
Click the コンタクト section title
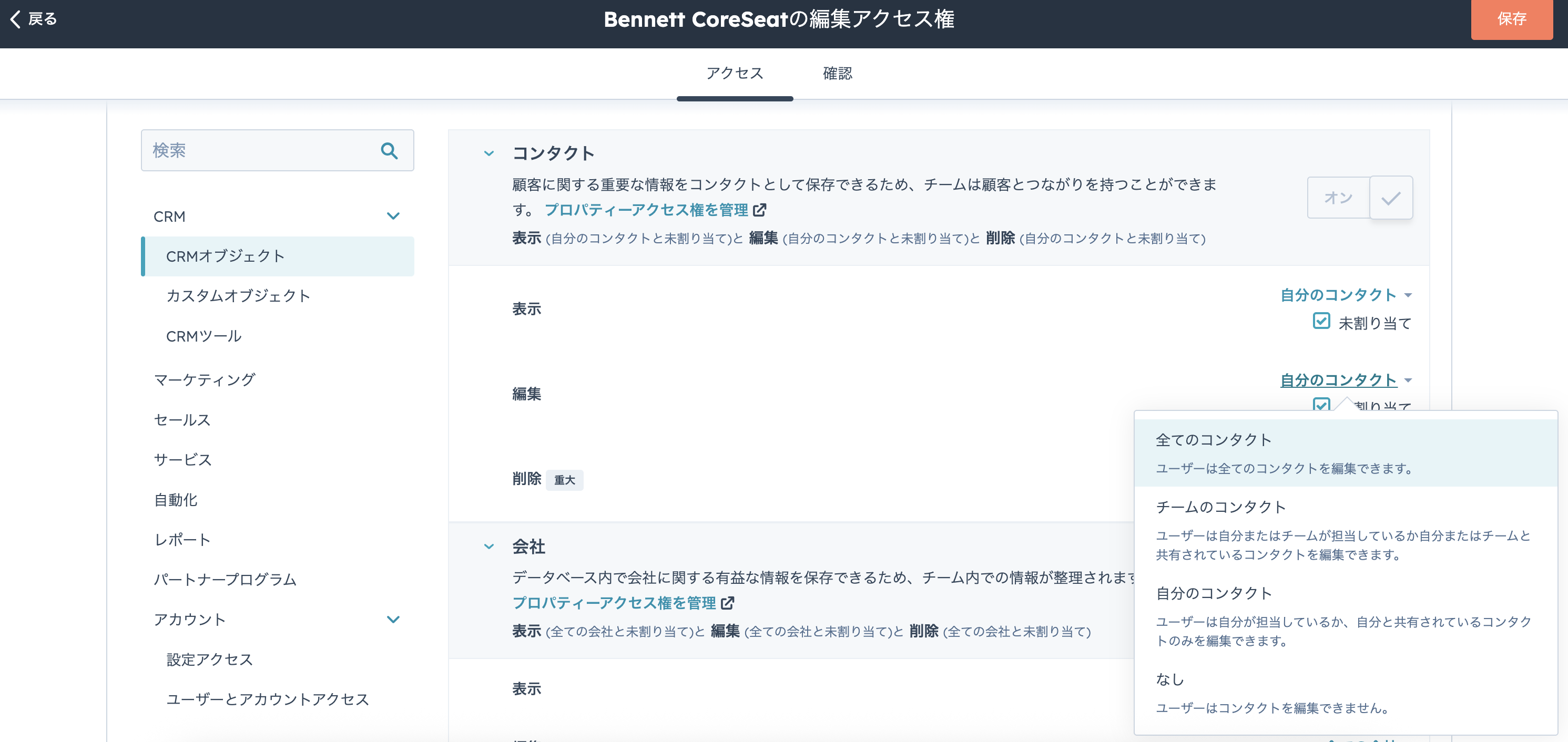(553, 153)
